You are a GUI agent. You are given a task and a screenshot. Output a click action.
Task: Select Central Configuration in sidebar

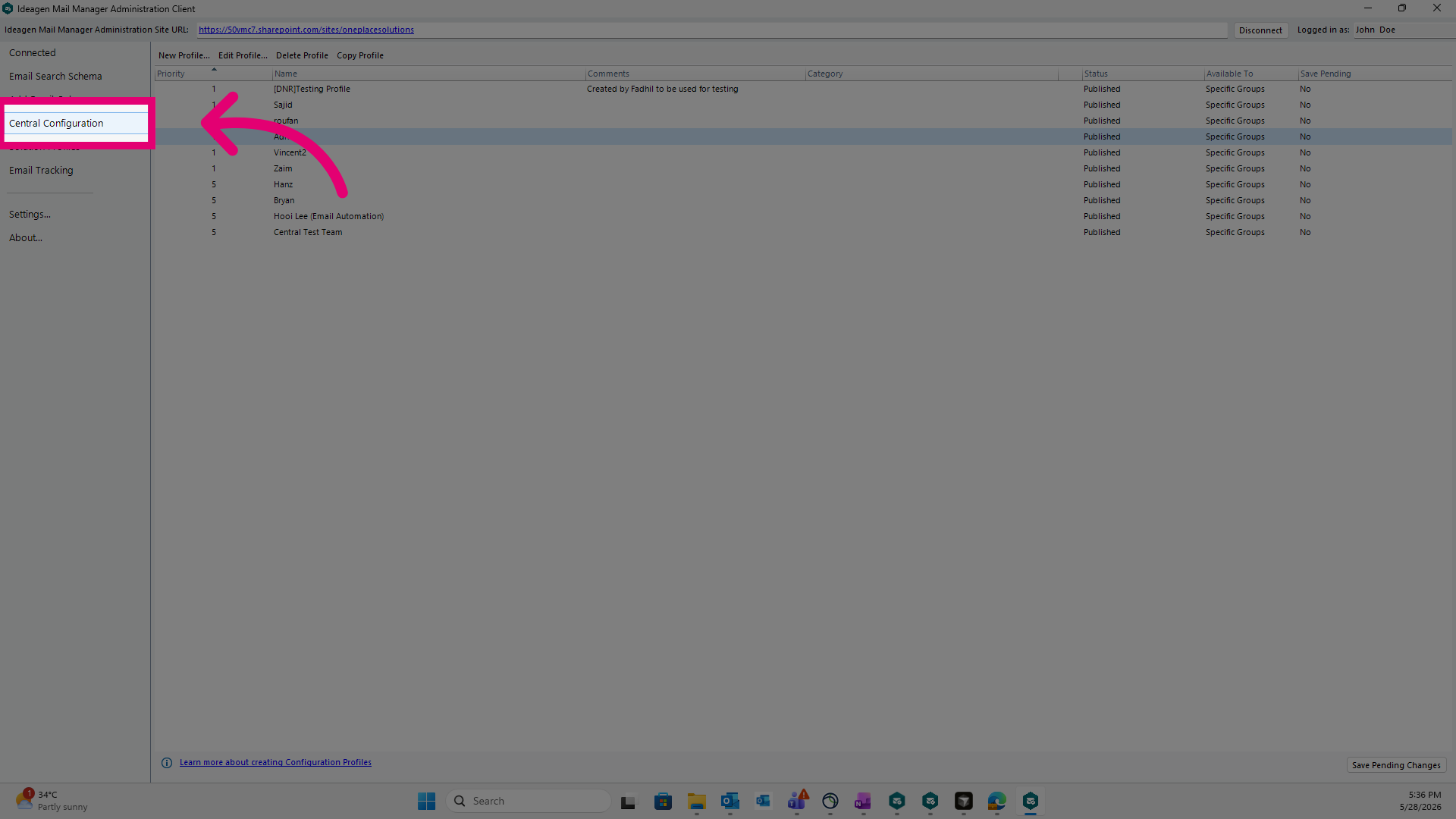(x=76, y=123)
